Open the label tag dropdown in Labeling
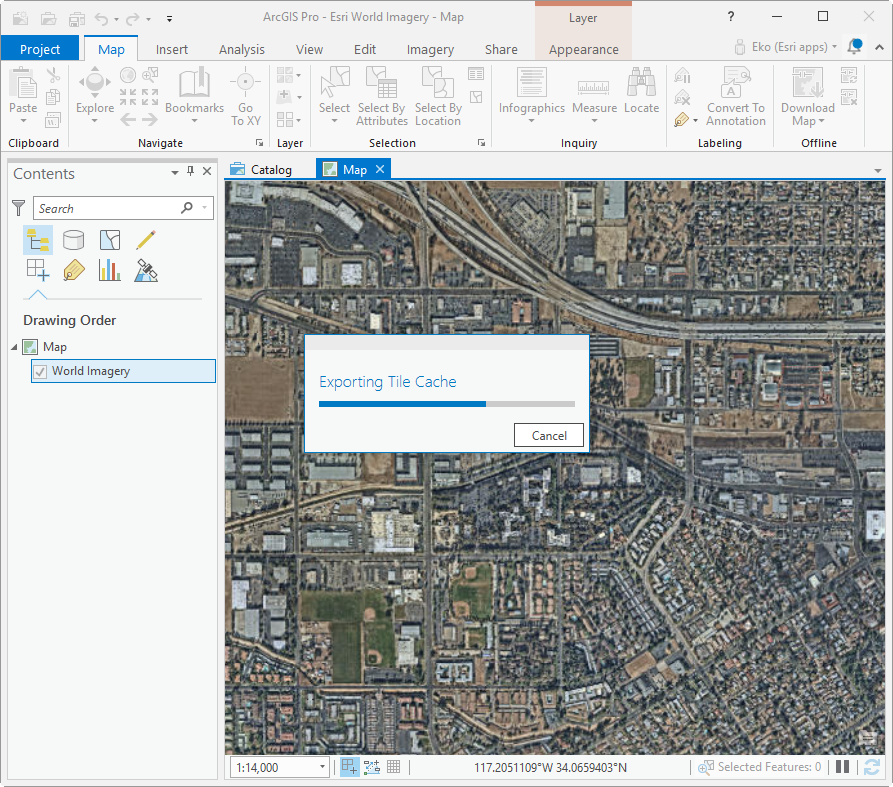The height and width of the screenshot is (787, 893). [695, 120]
